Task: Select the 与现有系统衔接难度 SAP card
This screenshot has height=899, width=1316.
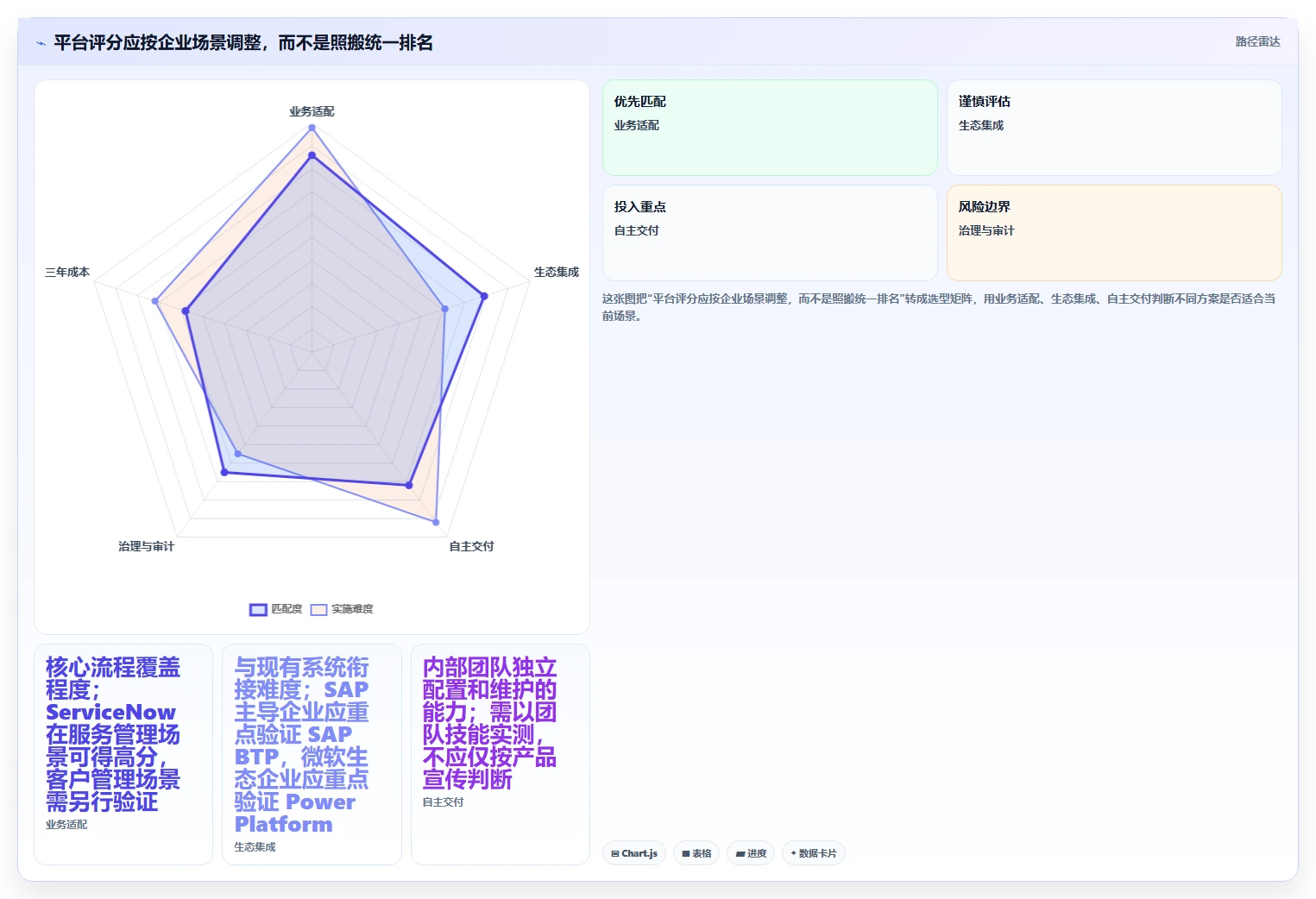Action: (x=312, y=754)
